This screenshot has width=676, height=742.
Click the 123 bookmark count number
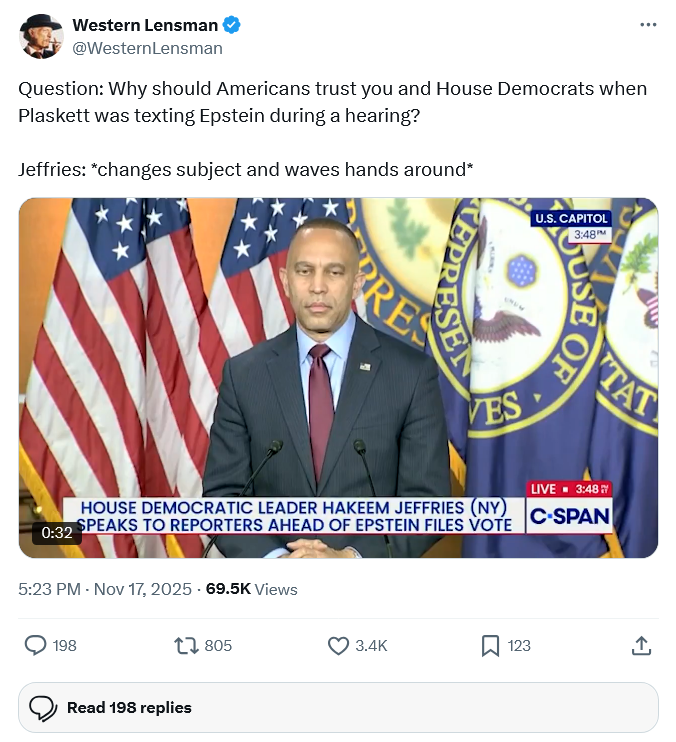pyautogui.click(x=519, y=646)
